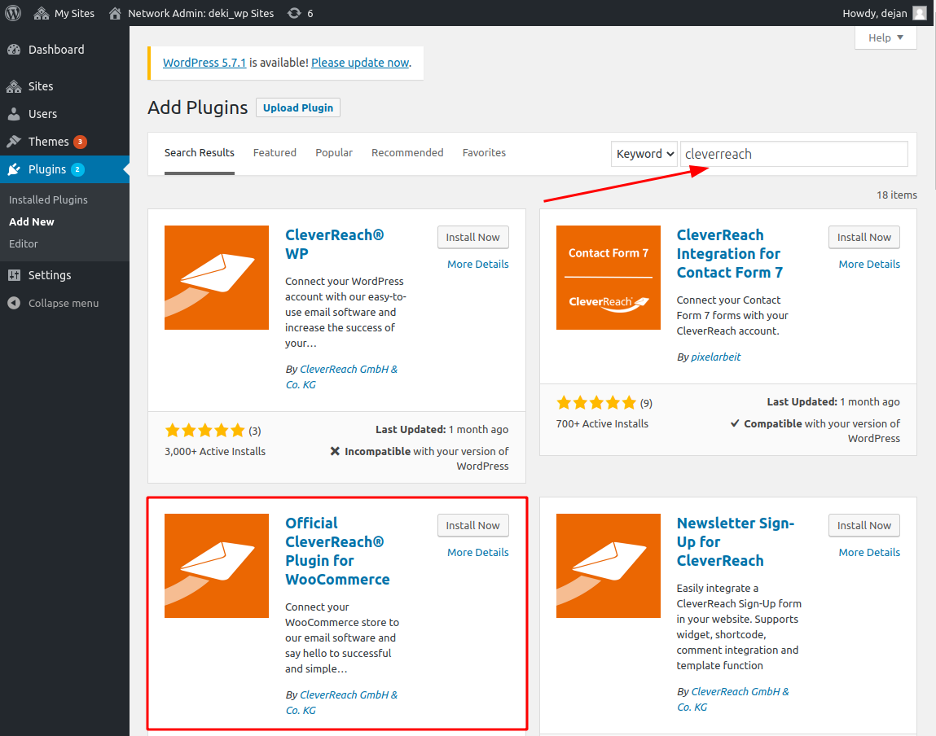Click the Users icon in sidebar
Image resolution: width=936 pixels, height=736 pixels.
(14, 114)
